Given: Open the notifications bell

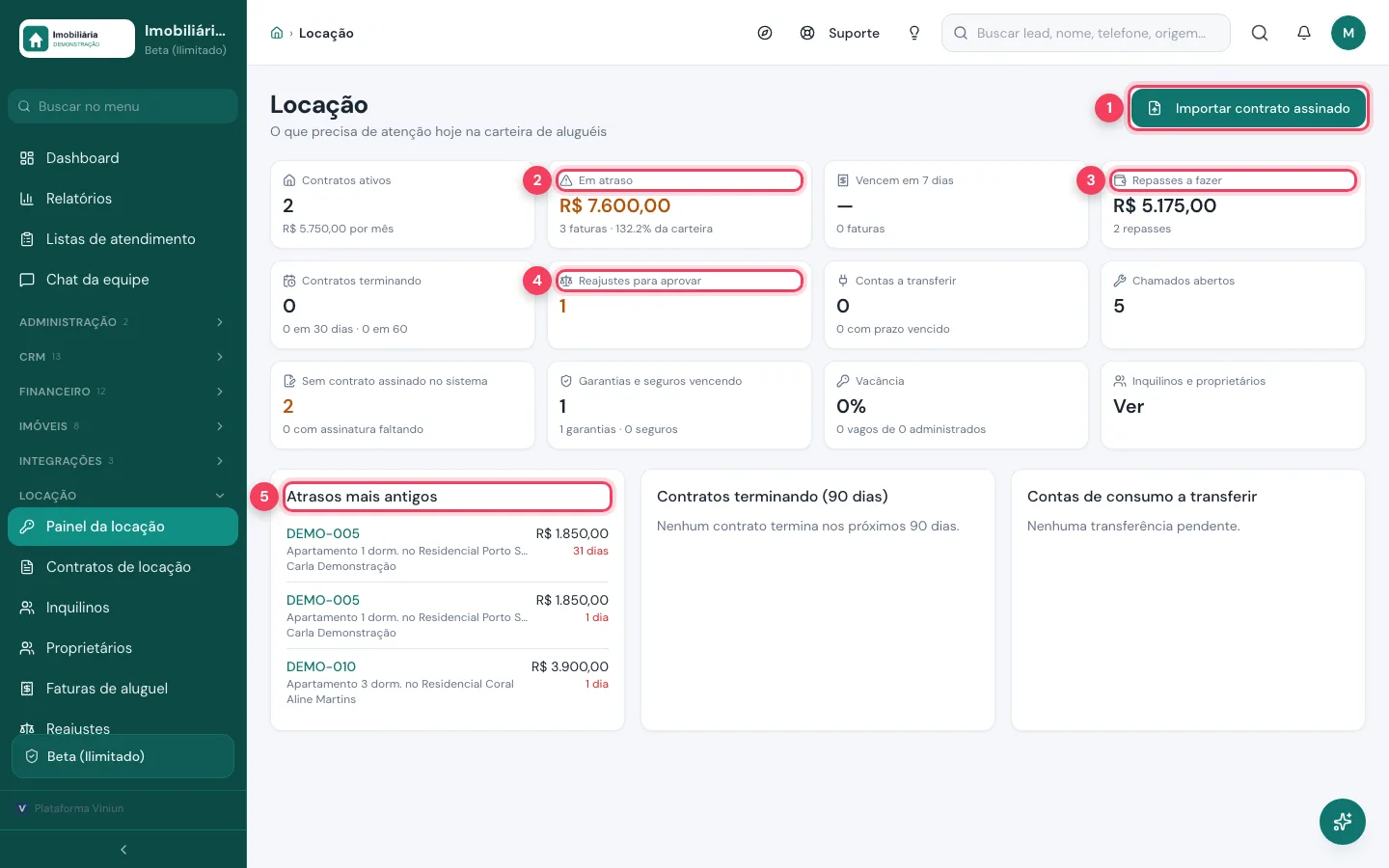Looking at the screenshot, I should pyautogui.click(x=1304, y=33).
